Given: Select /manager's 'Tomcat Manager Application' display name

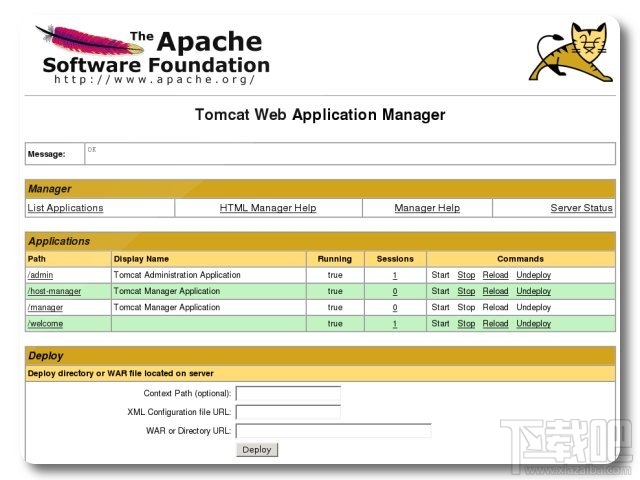Looking at the screenshot, I should pyautogui.click(x=167, y=307).
